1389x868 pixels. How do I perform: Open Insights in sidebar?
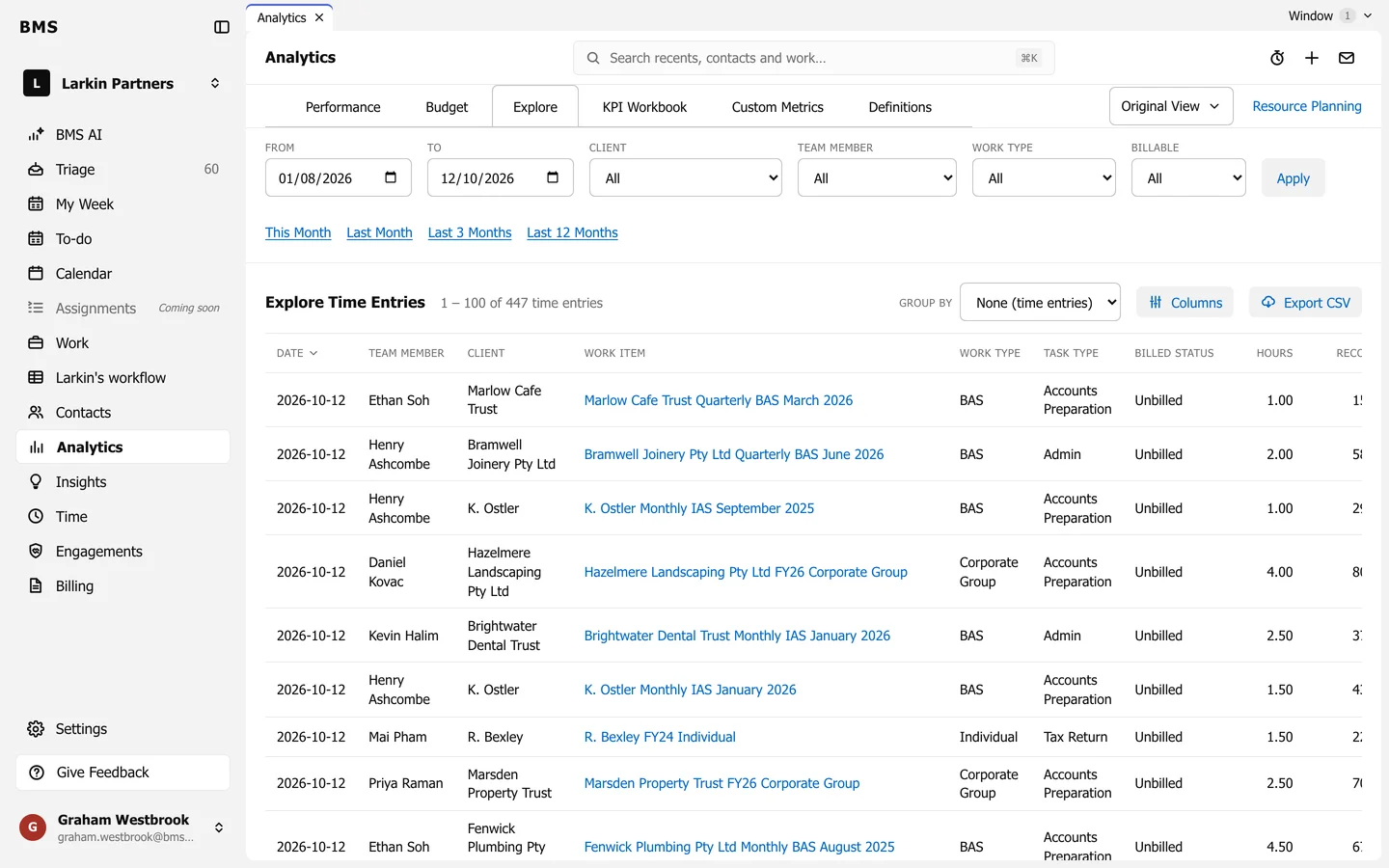coord(123,482)
